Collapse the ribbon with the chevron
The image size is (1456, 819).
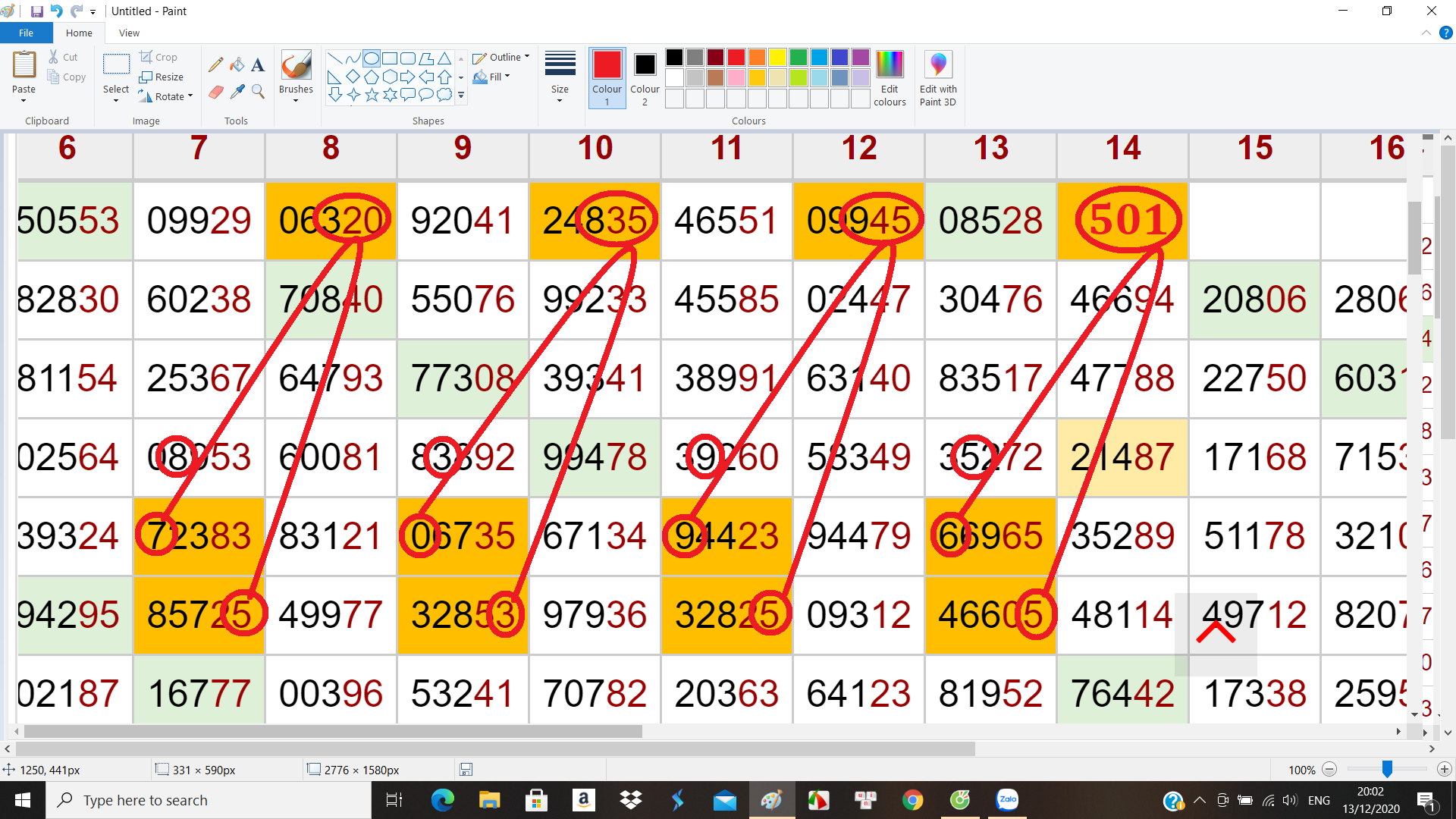click(x=1426, y=33)
